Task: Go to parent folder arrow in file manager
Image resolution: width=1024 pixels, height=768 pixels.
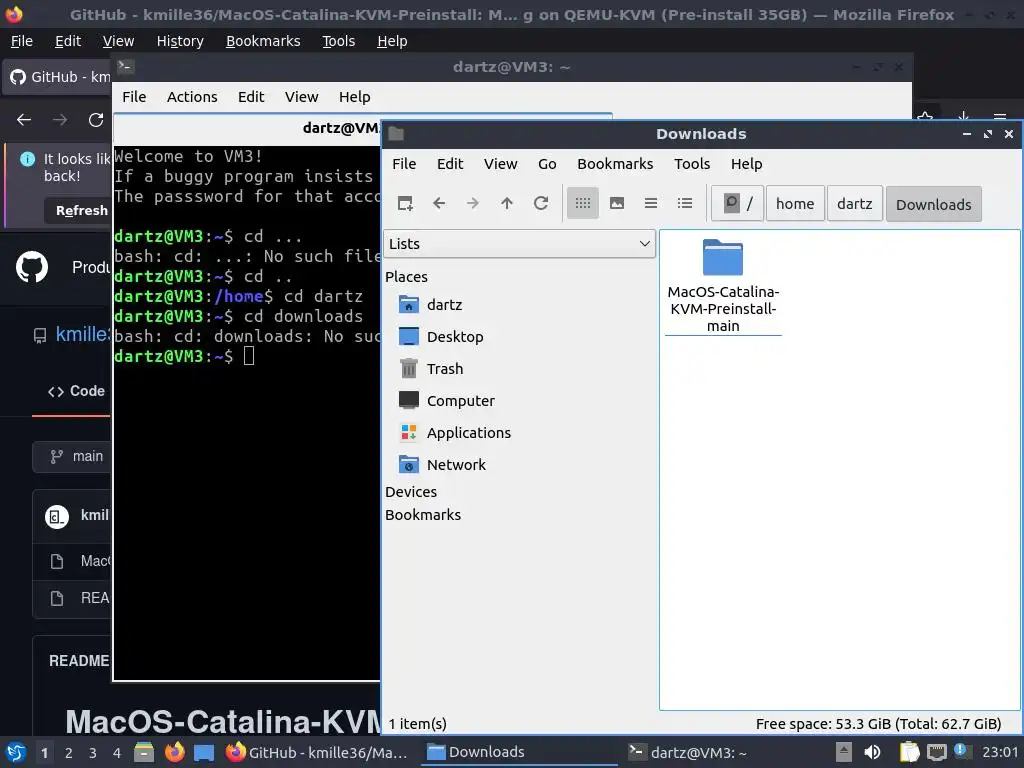Action: (507, 204)
